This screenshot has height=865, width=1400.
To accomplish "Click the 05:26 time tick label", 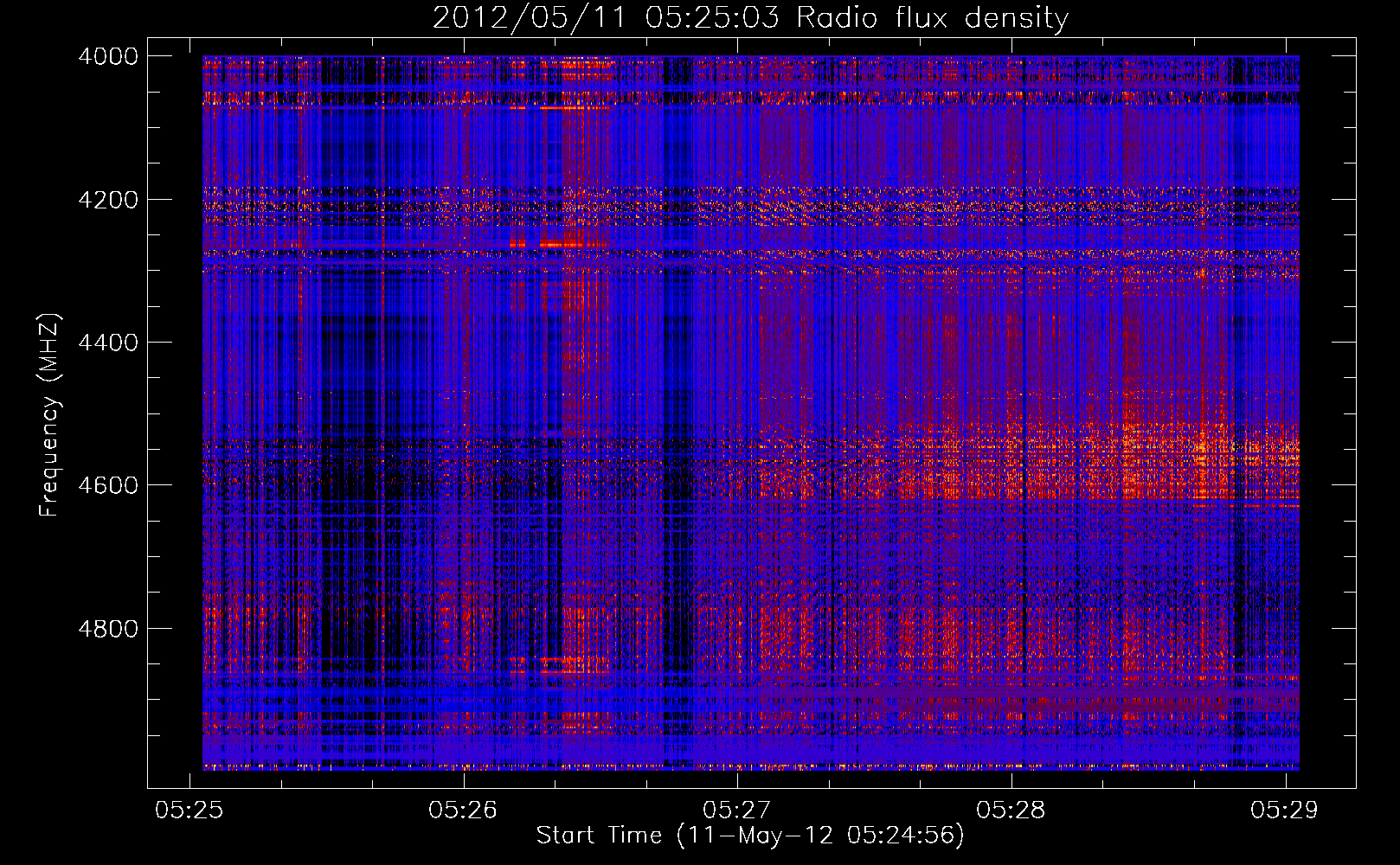I will point(463,810).
